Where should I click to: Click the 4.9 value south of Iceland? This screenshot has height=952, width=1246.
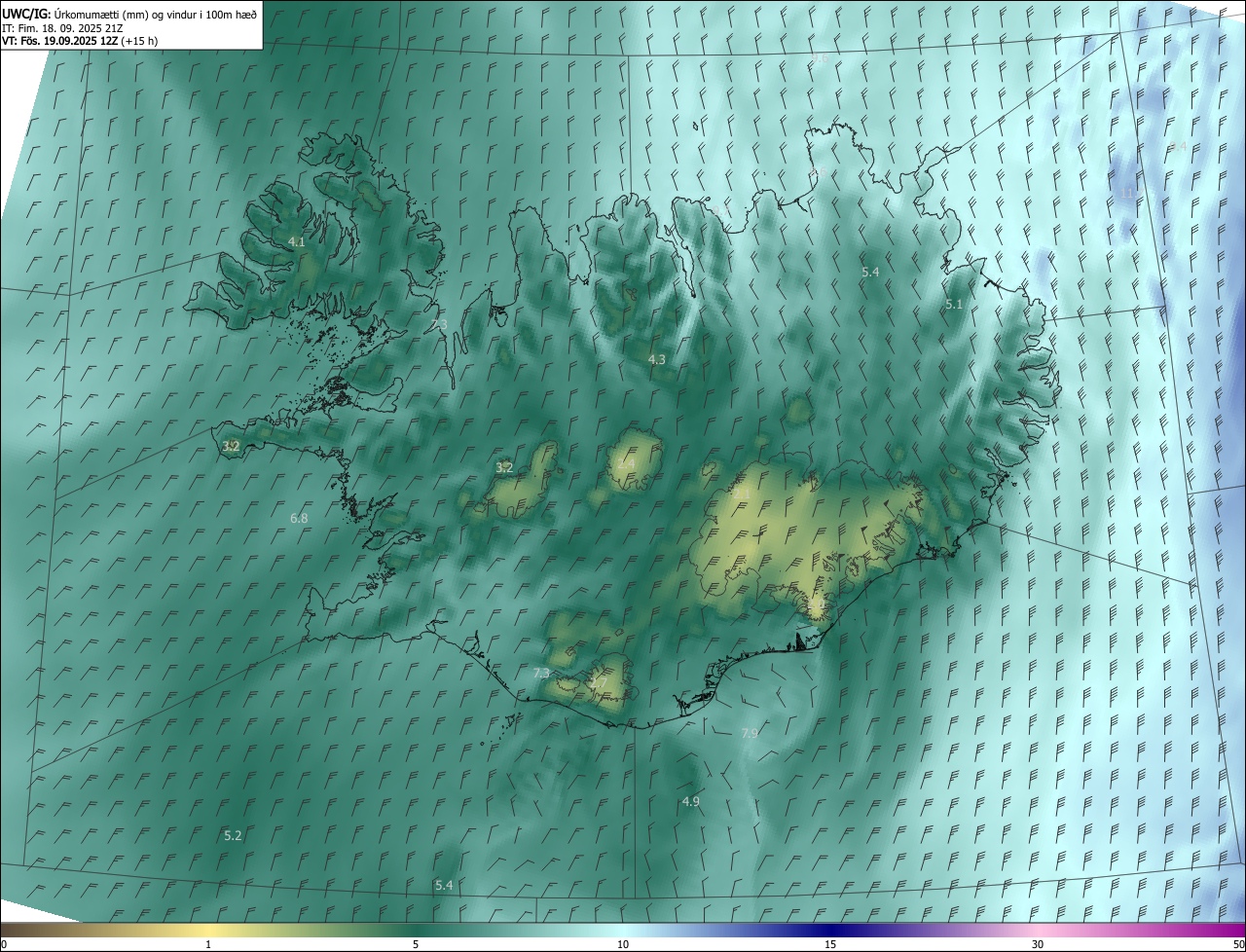coord(691,802)
